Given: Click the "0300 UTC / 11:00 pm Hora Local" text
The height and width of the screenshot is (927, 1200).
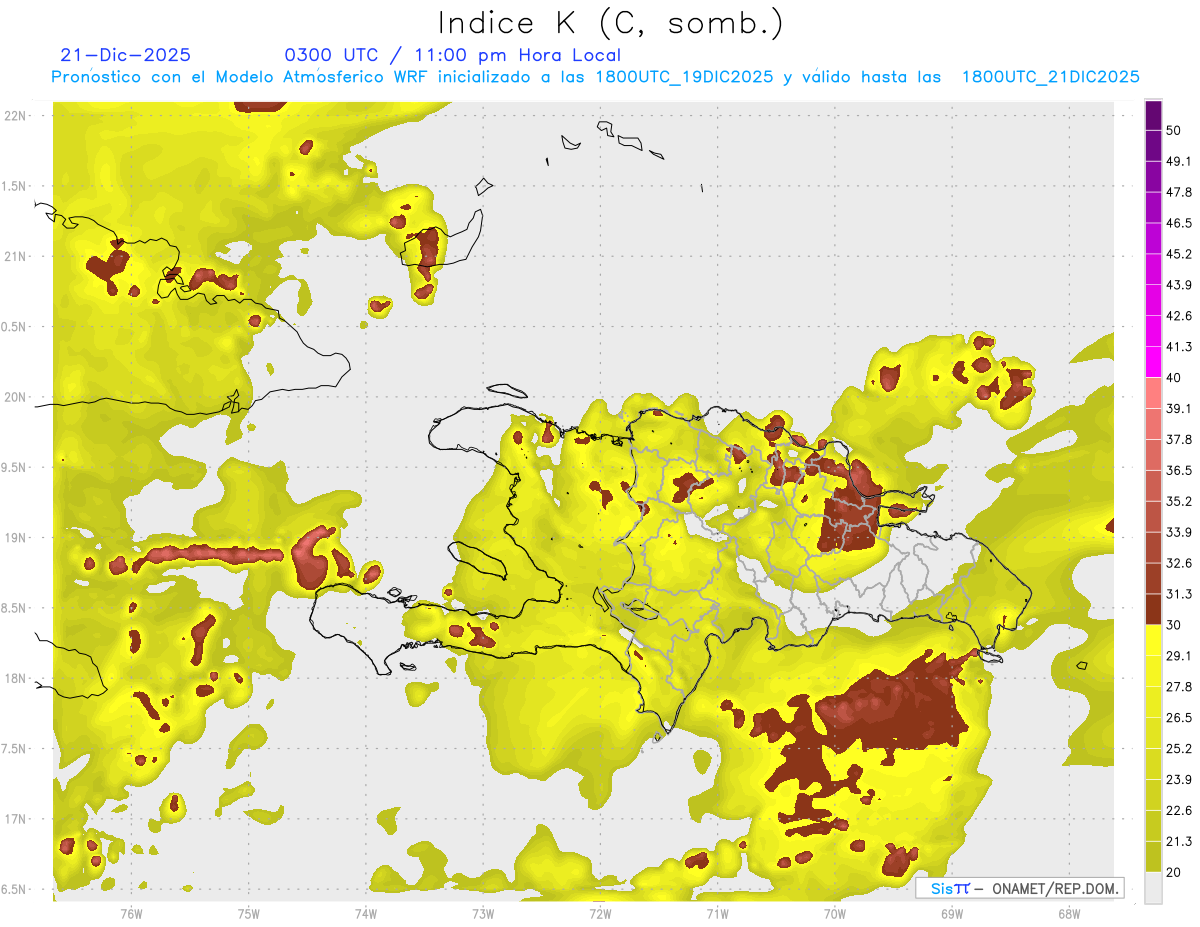Looking at the screenshot, I should pos(453,56).
